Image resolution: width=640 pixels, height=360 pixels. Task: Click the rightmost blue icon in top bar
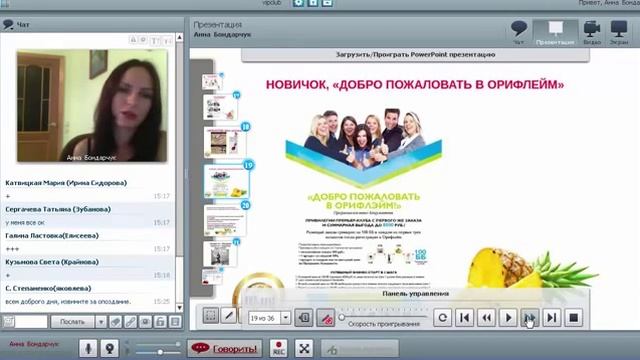click(x=327, y=3)
